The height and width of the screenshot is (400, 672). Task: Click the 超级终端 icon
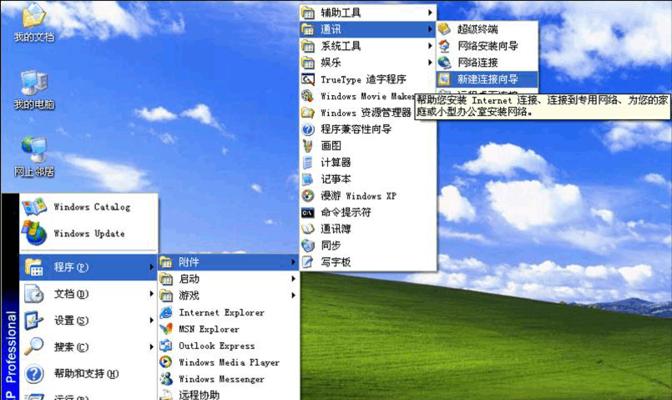444,29
